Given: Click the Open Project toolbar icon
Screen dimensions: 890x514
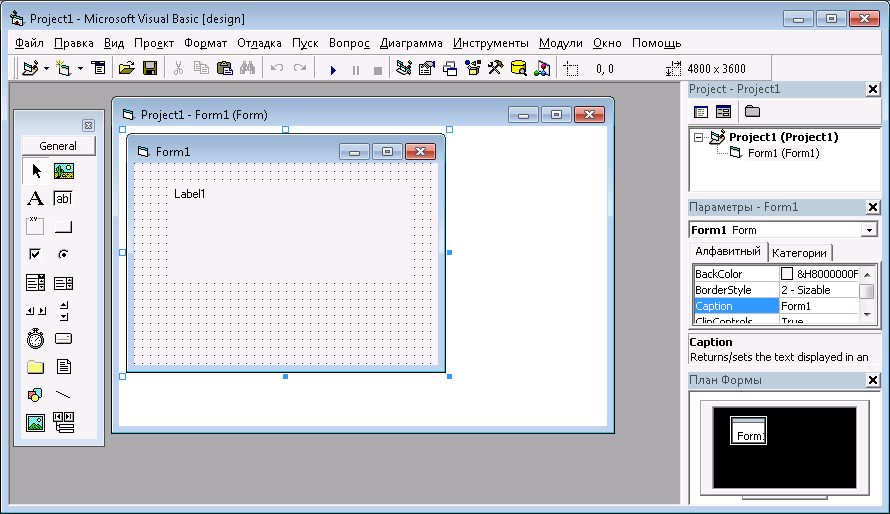Looking at the screenshot, I should pyautogui.click(x=127, y=69).
